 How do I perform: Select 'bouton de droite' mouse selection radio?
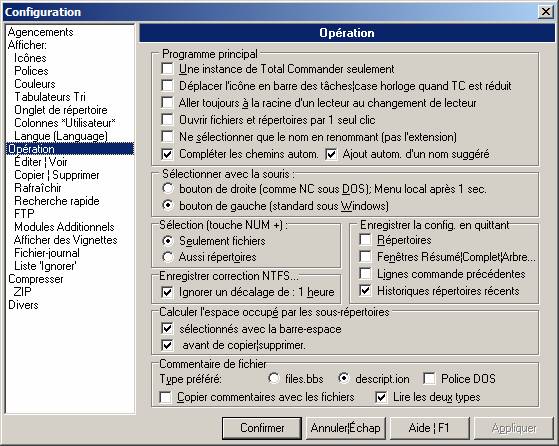(x=168, y=188)
